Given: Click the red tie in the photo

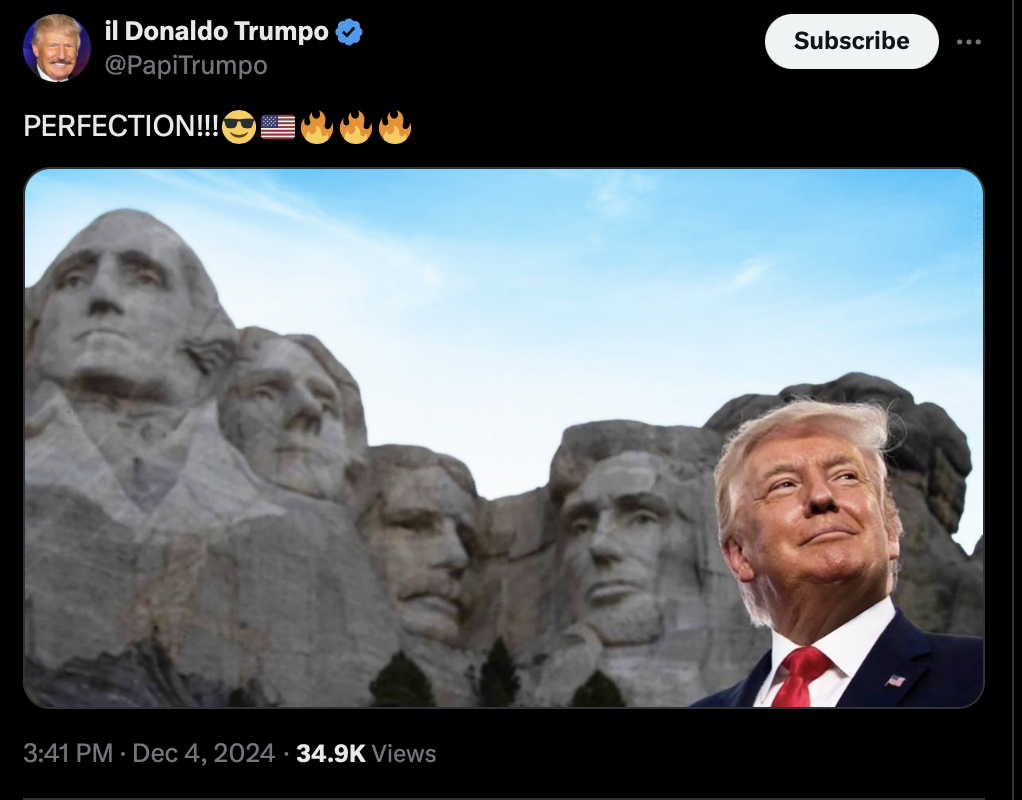Looking at the screenshot, I should tap(799, 676).
